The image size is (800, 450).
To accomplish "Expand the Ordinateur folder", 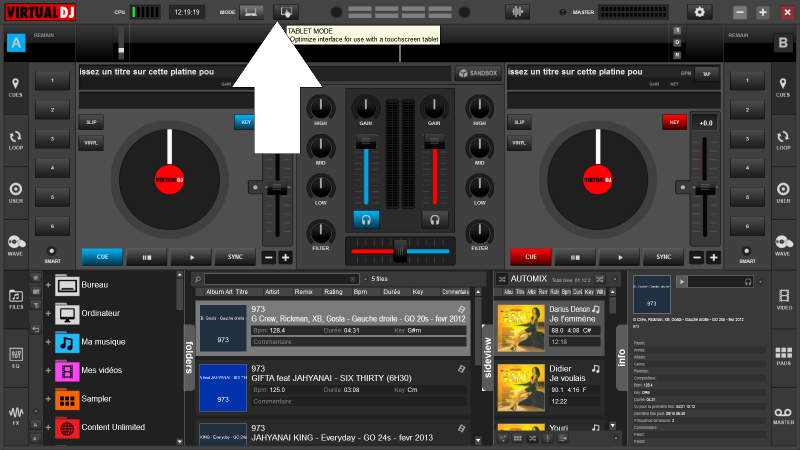I will coord(48,314).
